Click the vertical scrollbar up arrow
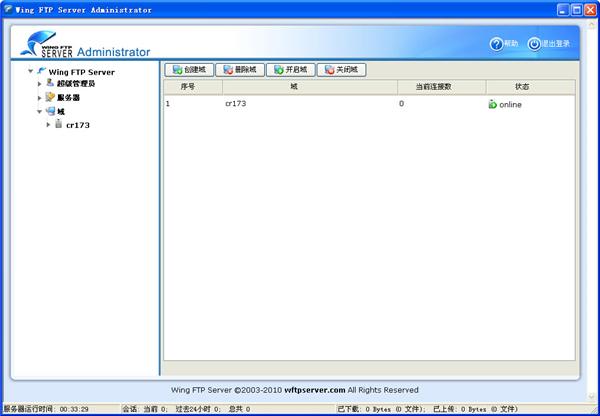This screenshot has width=600, height=416. coord(591,24)
